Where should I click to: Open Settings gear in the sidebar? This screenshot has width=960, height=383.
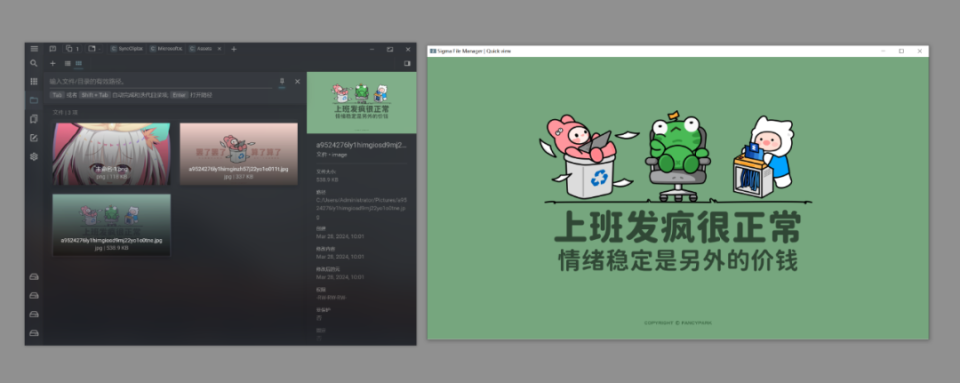(34, 157)
